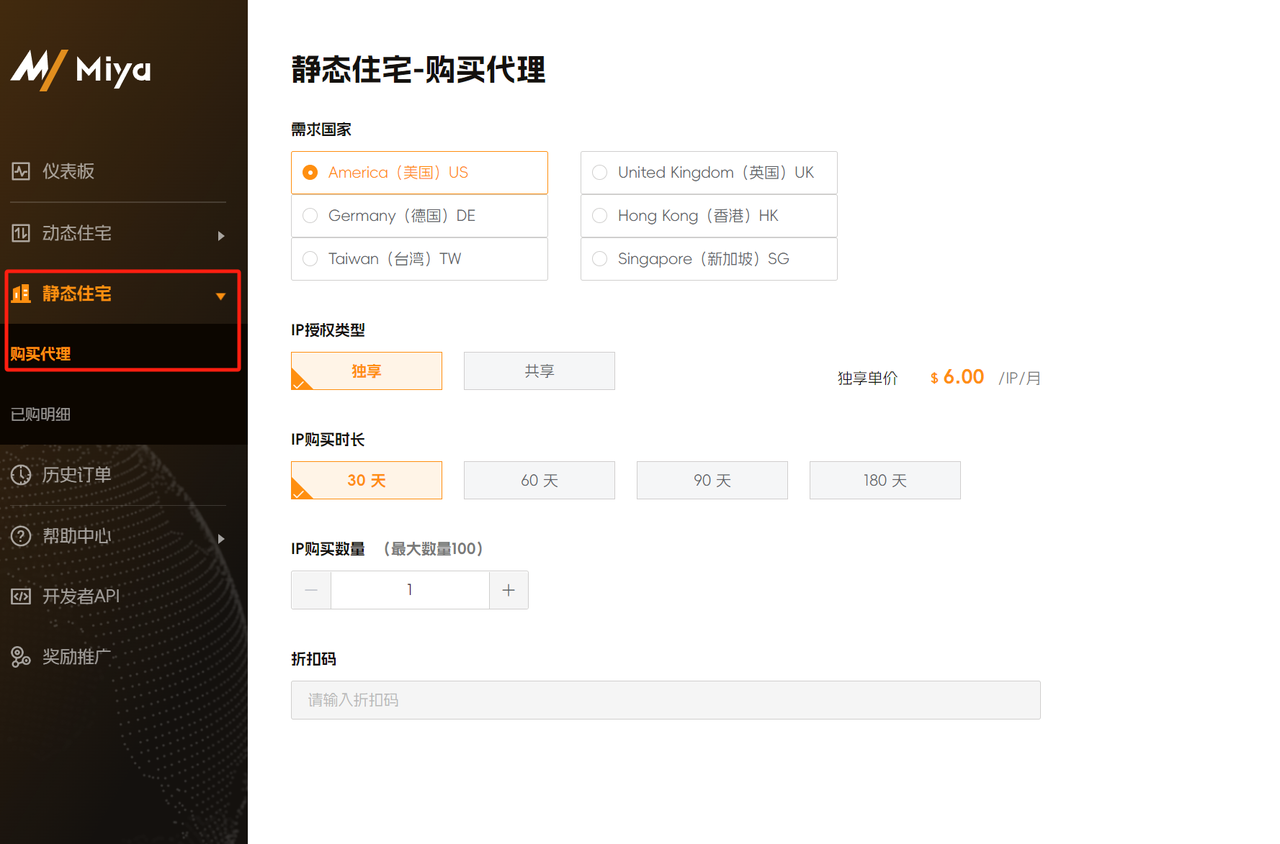This screenshot has height=844, width=1280.
Task: Select America (美国) US radio option
Action: click(x=419, y=172)
